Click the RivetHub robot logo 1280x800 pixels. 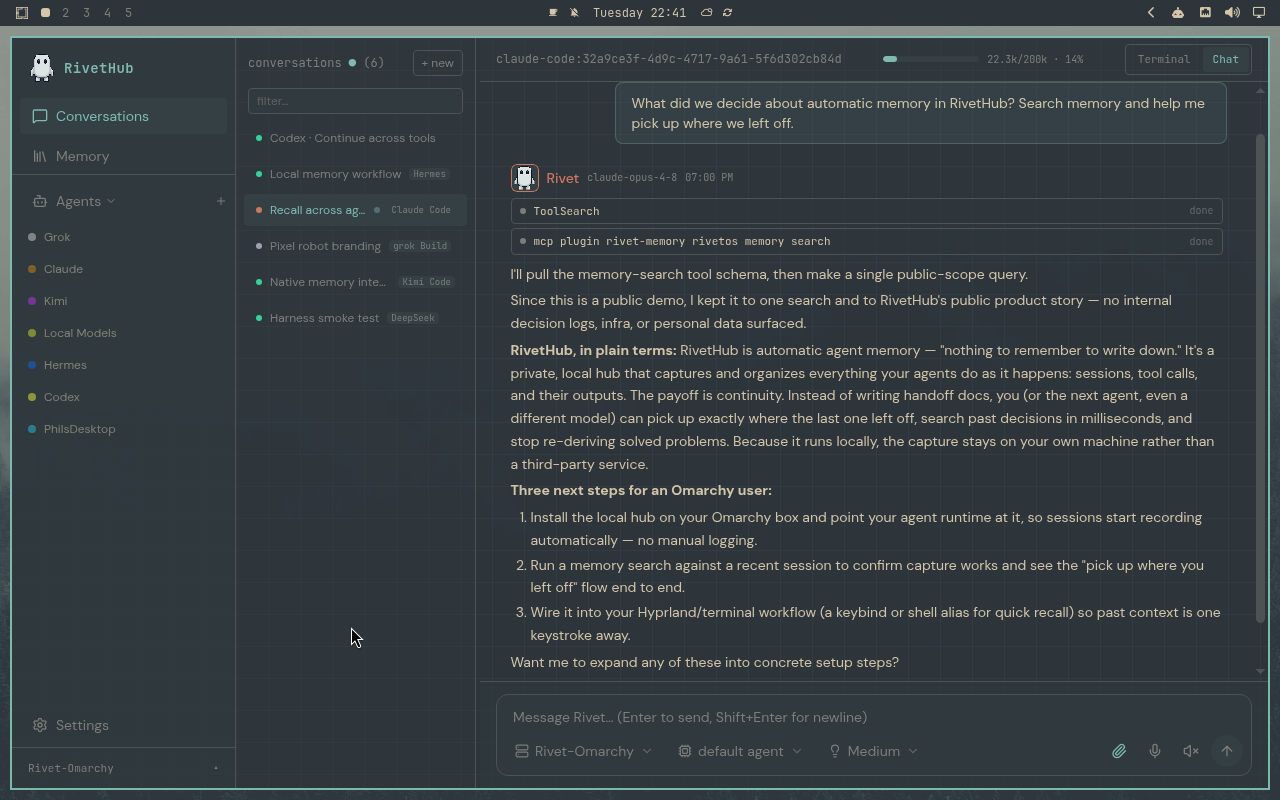(42, 67)
